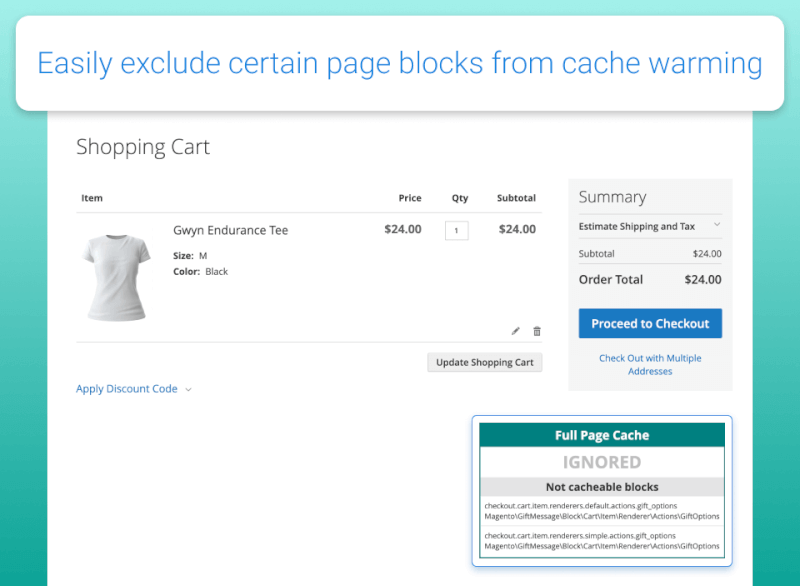This screenshot has height=586, width=800.
Task: Click the pencil edit icon for cart item
Action: [x=516, y=331]
